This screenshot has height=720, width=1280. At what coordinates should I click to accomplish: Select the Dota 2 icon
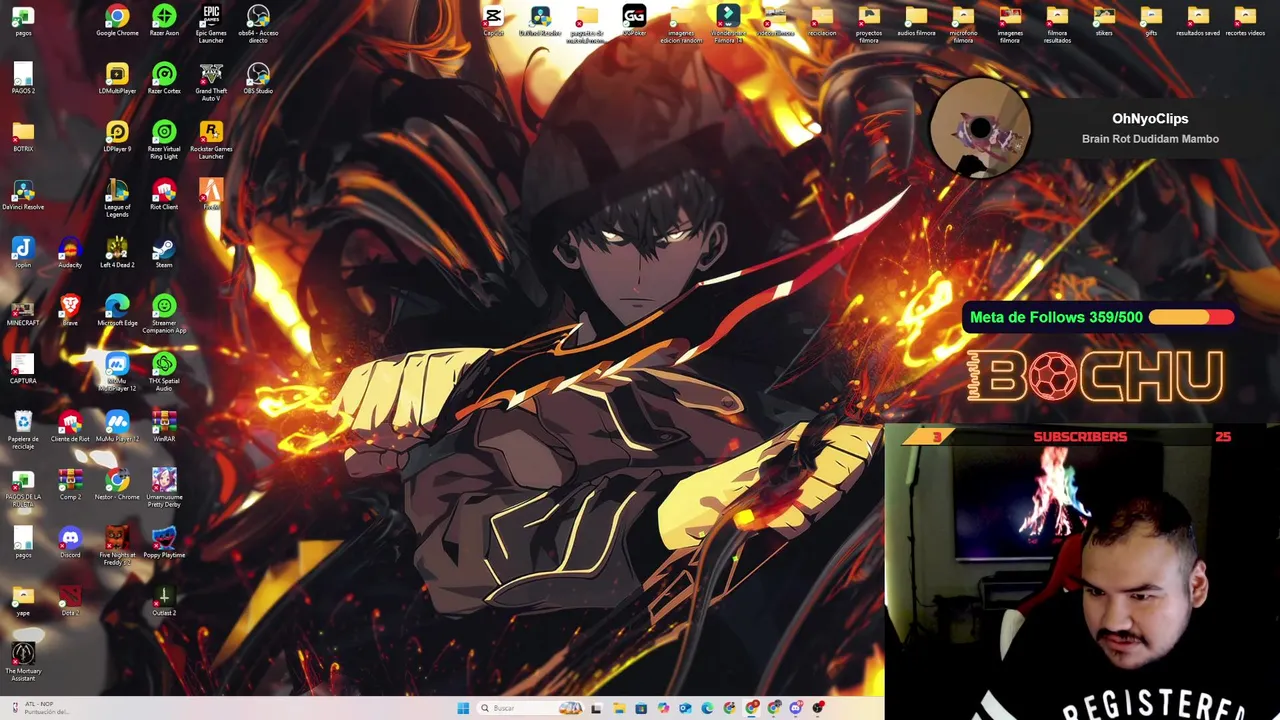70,600
